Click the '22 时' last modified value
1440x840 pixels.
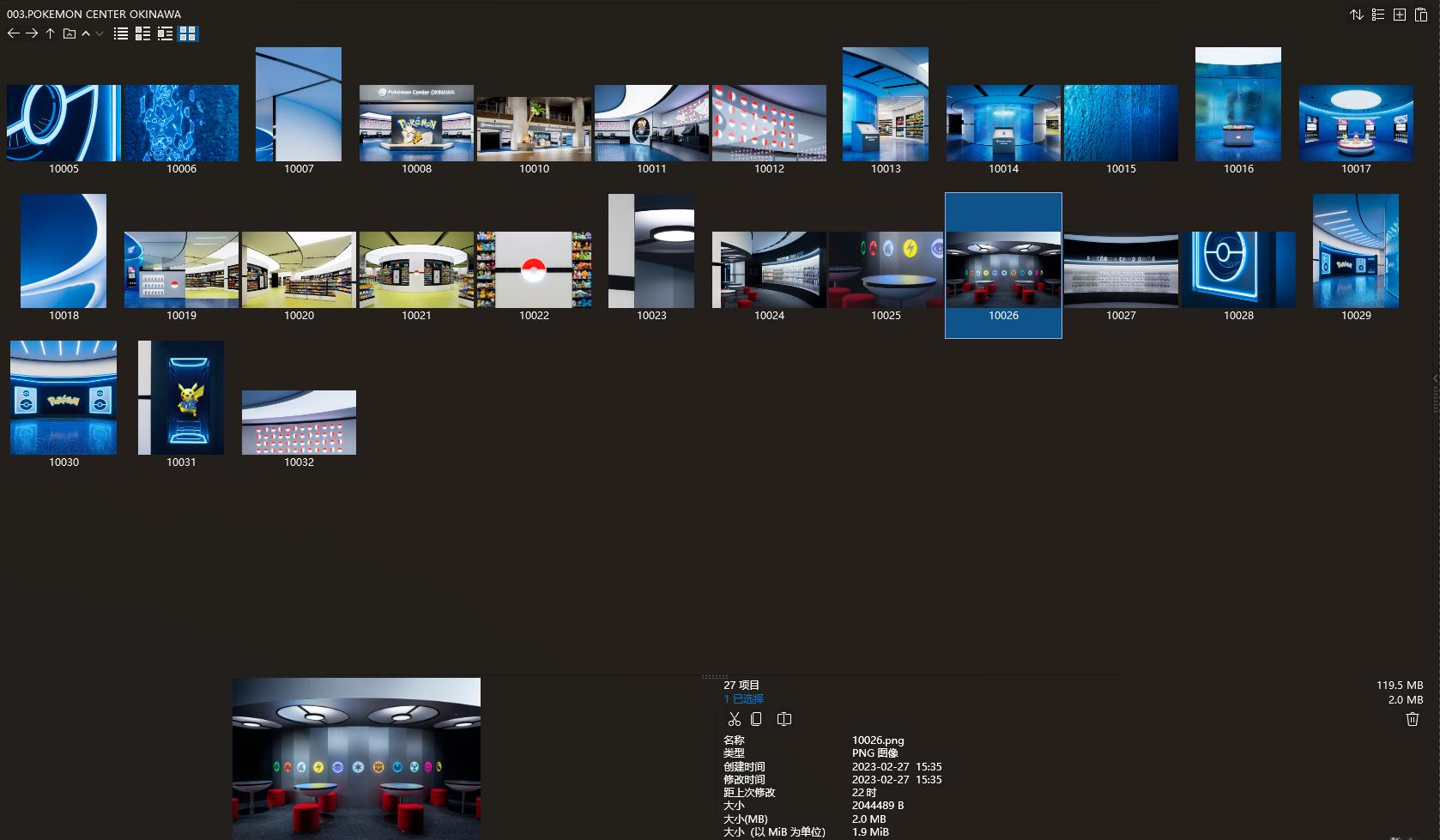pos(864,792)
